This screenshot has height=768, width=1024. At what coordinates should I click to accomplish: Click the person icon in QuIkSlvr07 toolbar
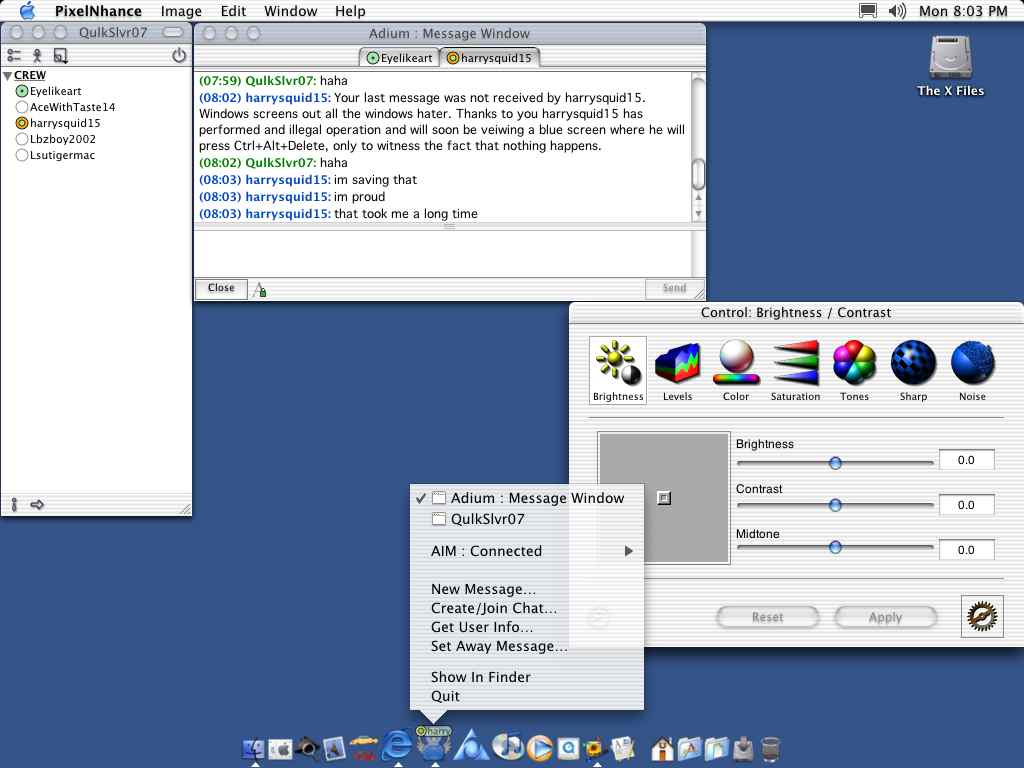pos(37,56)
